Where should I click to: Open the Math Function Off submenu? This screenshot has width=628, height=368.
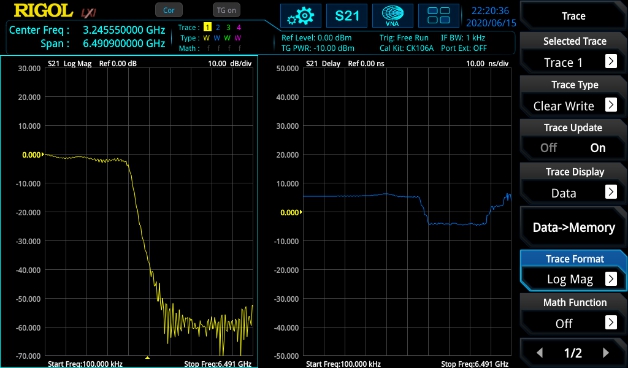(x=573, y=323)
